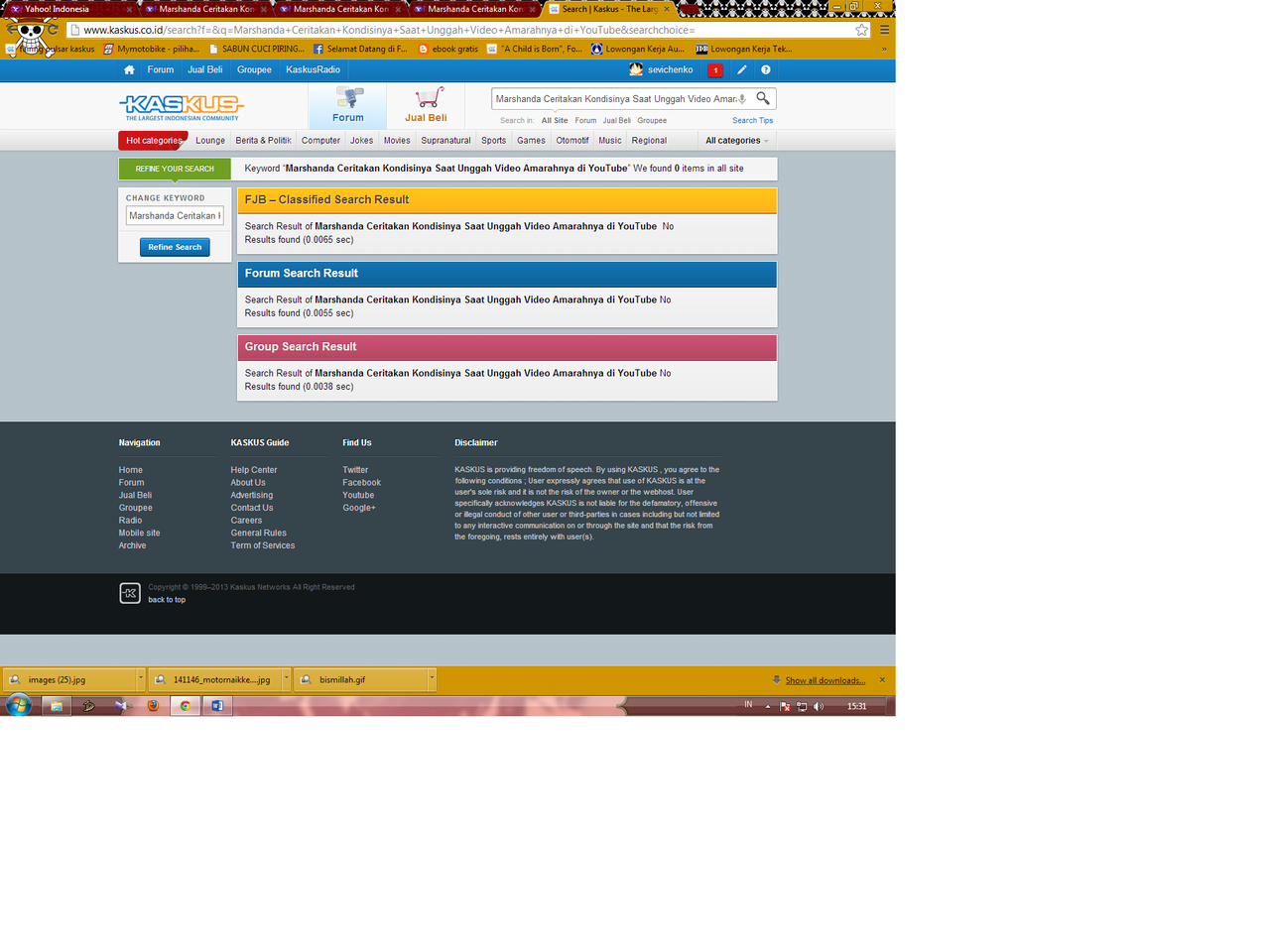Viewport: 1270px width, 952px height.
Task: Select Groupee in the top navigation
Action: coord(254,70)
